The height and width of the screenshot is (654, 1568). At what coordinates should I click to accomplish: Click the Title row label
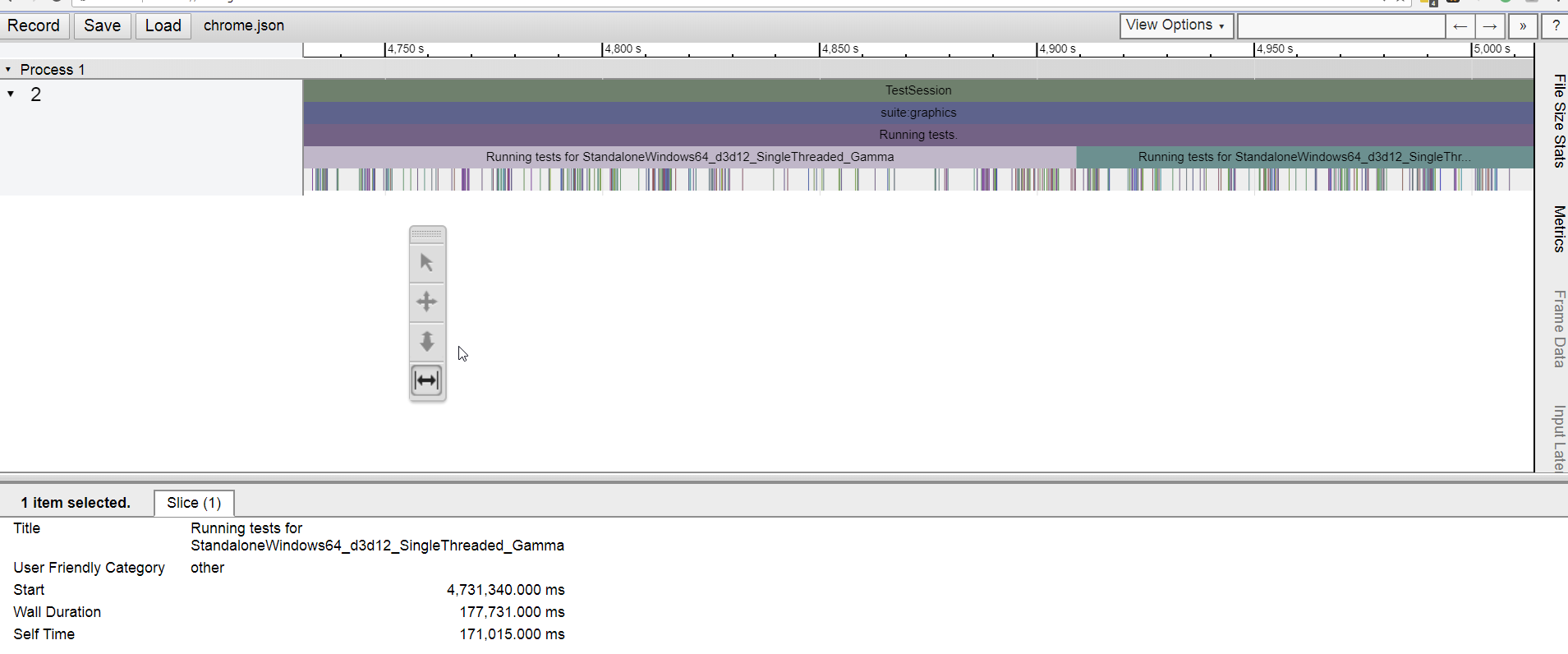[27, 528]
